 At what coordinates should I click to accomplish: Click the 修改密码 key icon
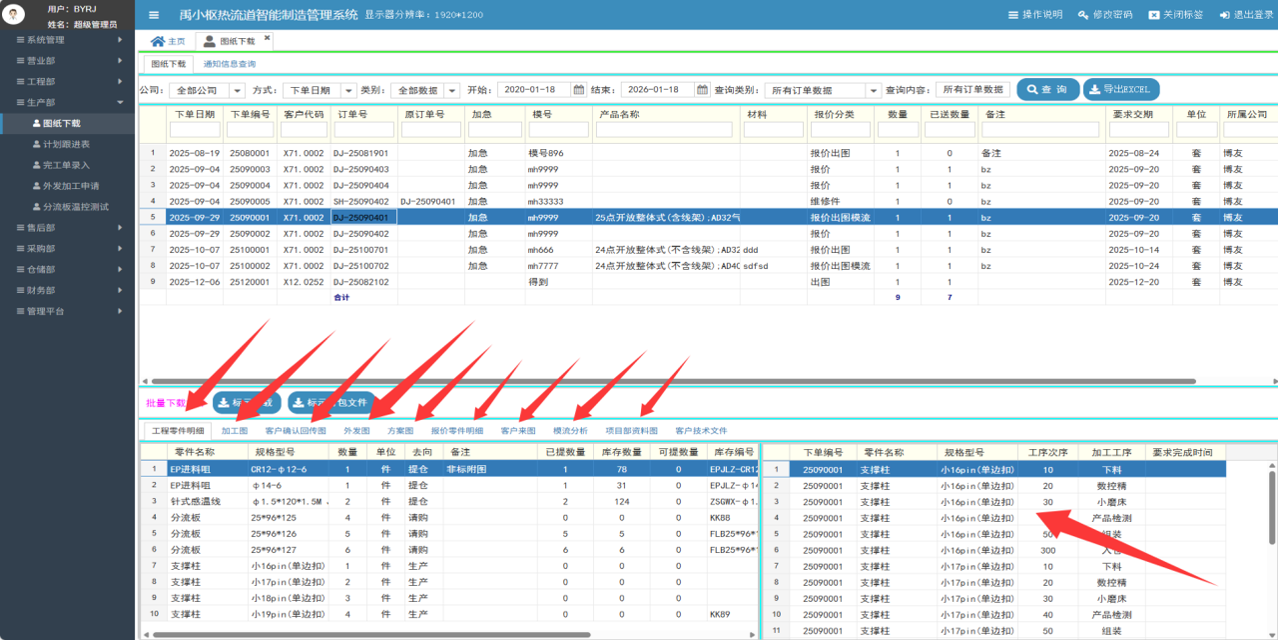(1083, 15)
